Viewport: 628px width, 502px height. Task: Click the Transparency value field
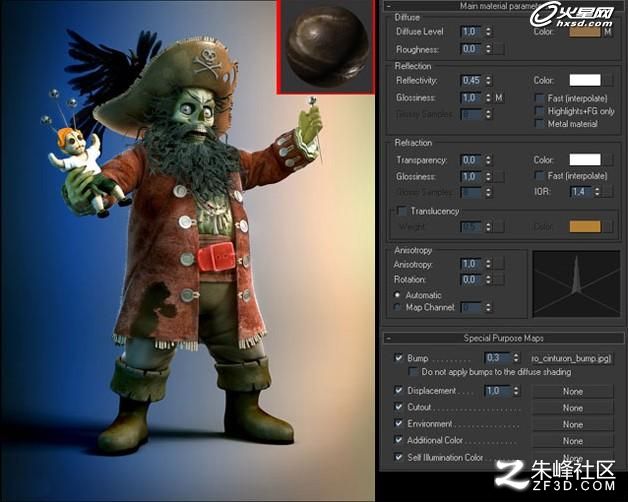[472, 160]
